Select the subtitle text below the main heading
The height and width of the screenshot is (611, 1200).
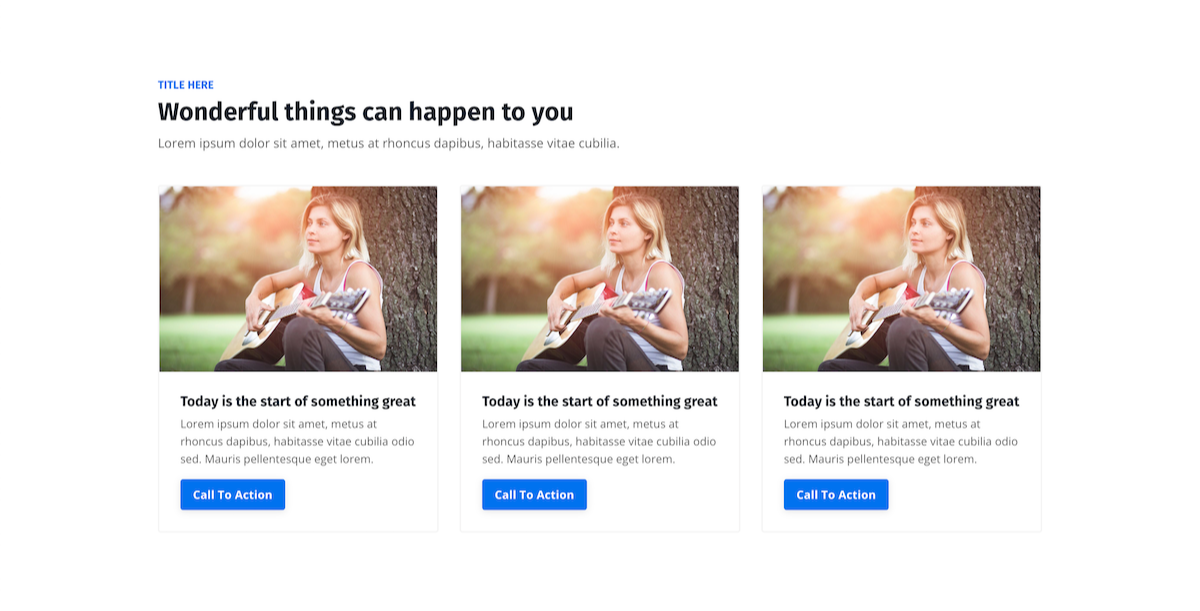[x=388, y=143]
